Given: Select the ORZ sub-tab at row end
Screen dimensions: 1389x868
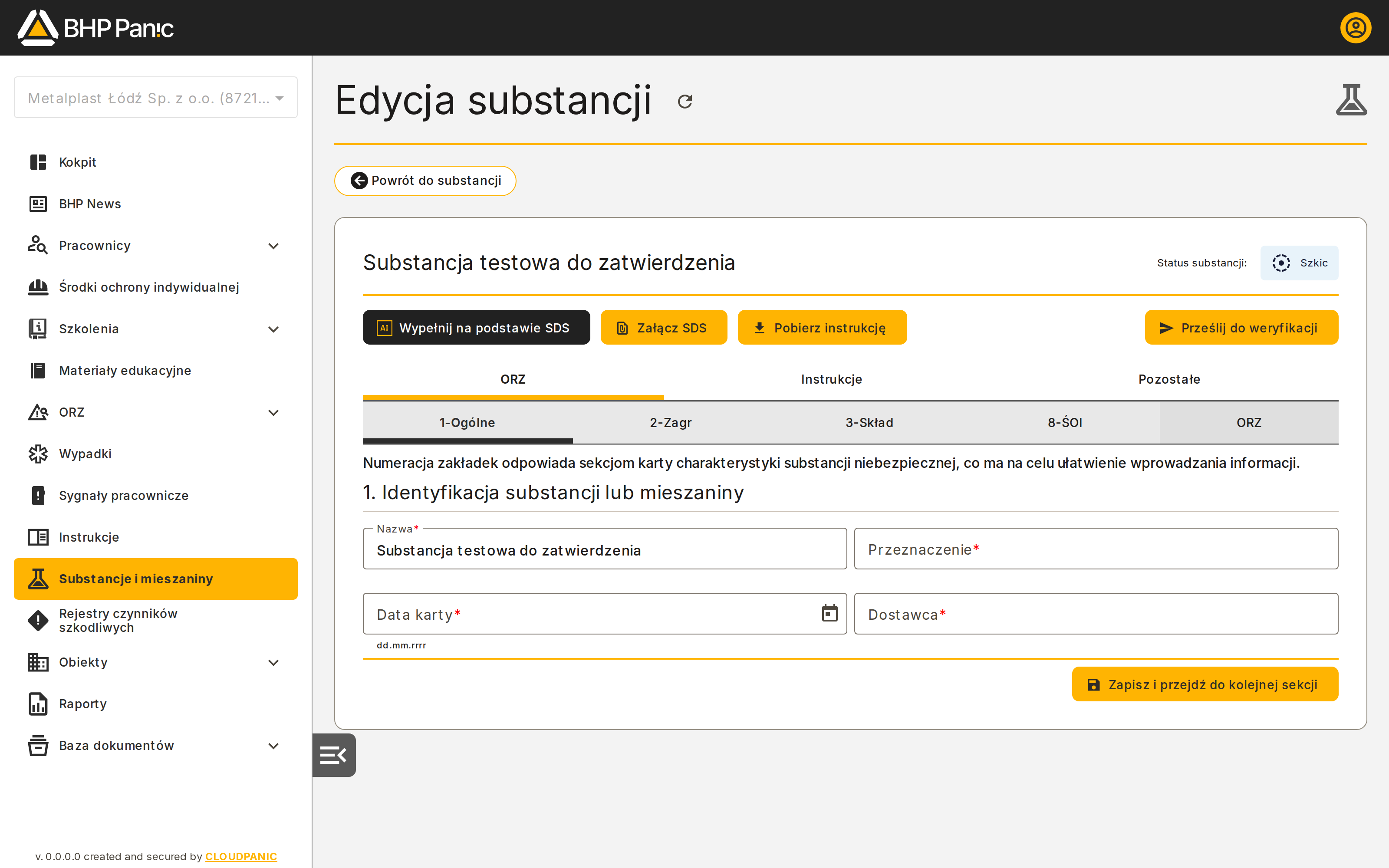Looking at the screenshot, I should pos(1249,423).
